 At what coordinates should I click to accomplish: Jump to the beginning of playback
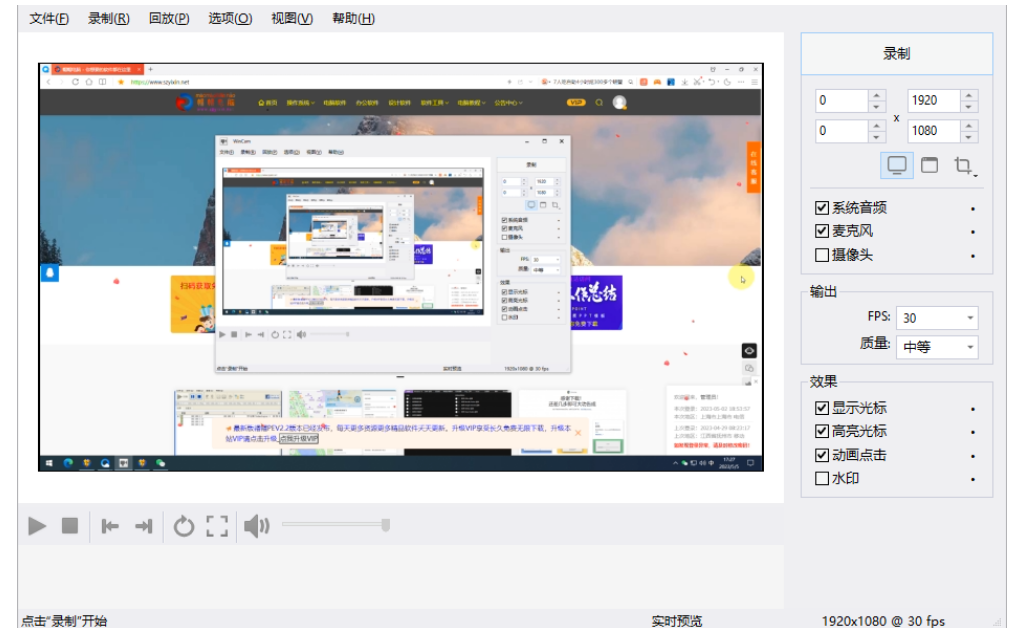[x=110, y=526]
